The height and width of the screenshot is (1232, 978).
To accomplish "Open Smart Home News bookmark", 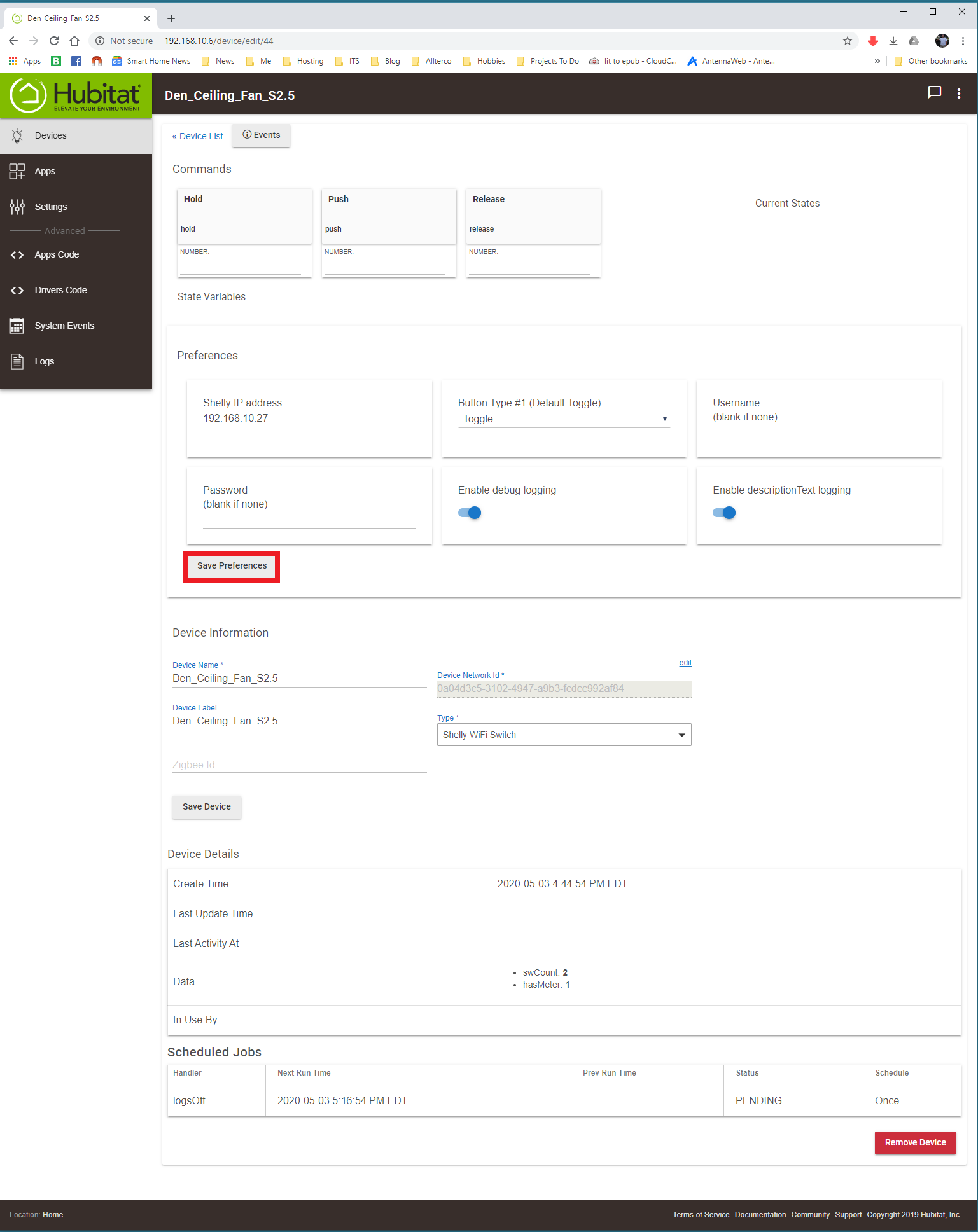I will coord(151,61).
